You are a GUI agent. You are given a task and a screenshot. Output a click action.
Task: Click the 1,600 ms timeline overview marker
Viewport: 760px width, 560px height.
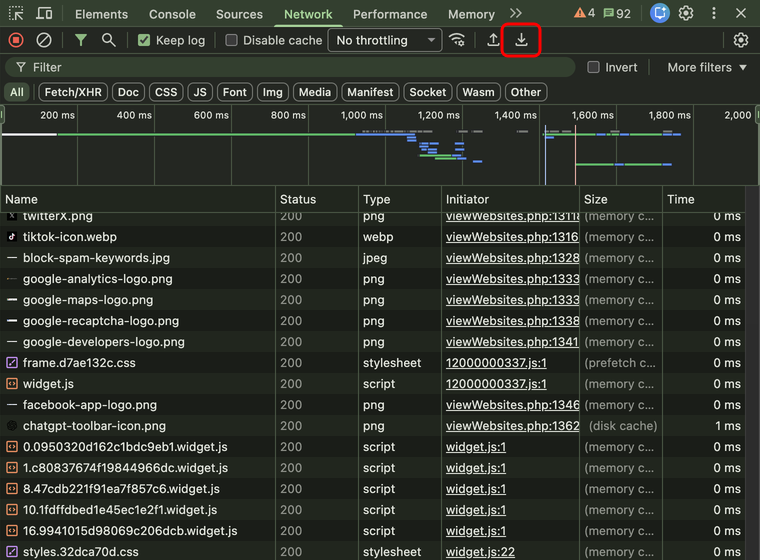click(592, 115)
